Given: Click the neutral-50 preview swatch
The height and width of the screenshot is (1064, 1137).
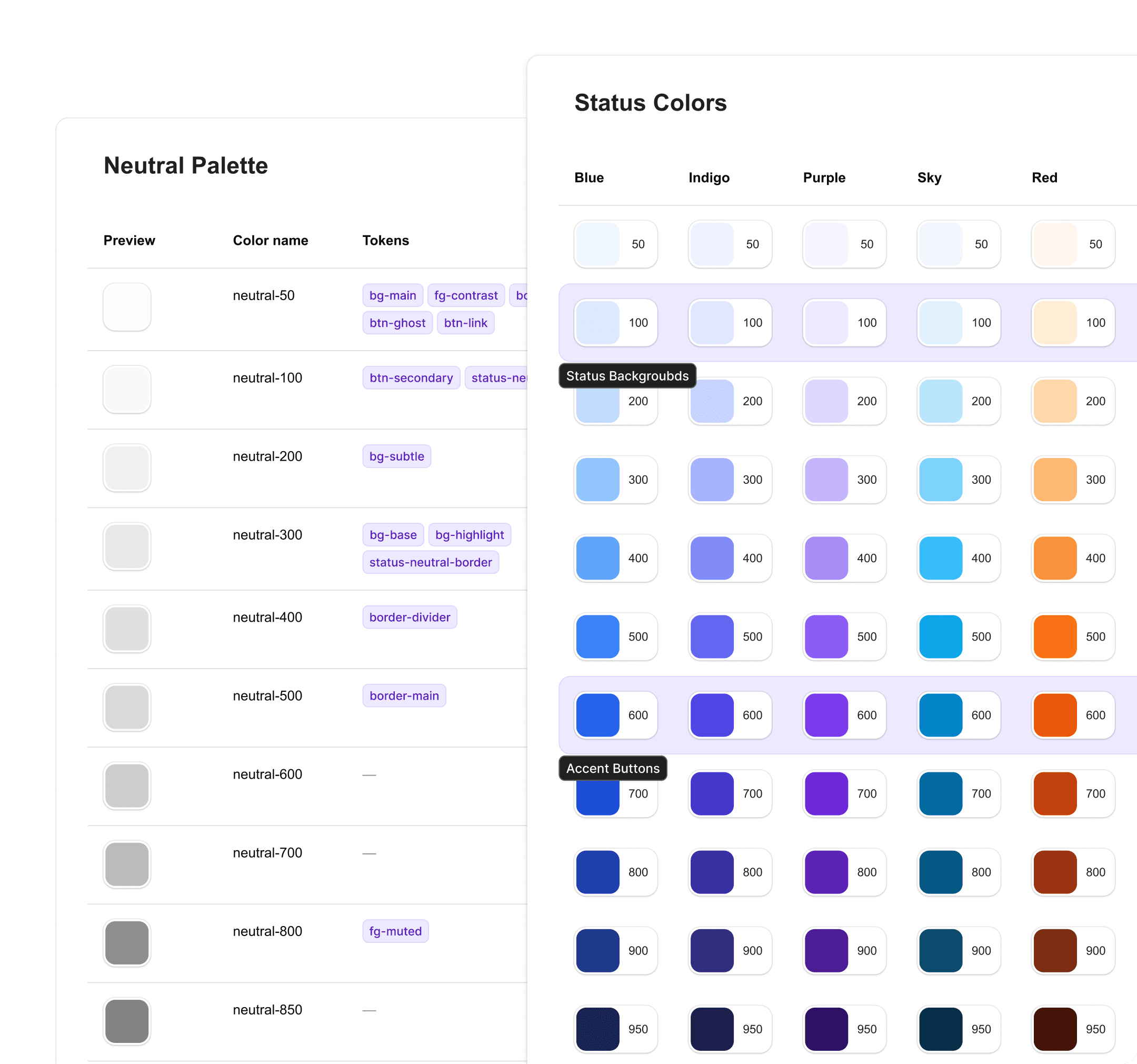Looking at the screenshot, I should pos(126,307).
